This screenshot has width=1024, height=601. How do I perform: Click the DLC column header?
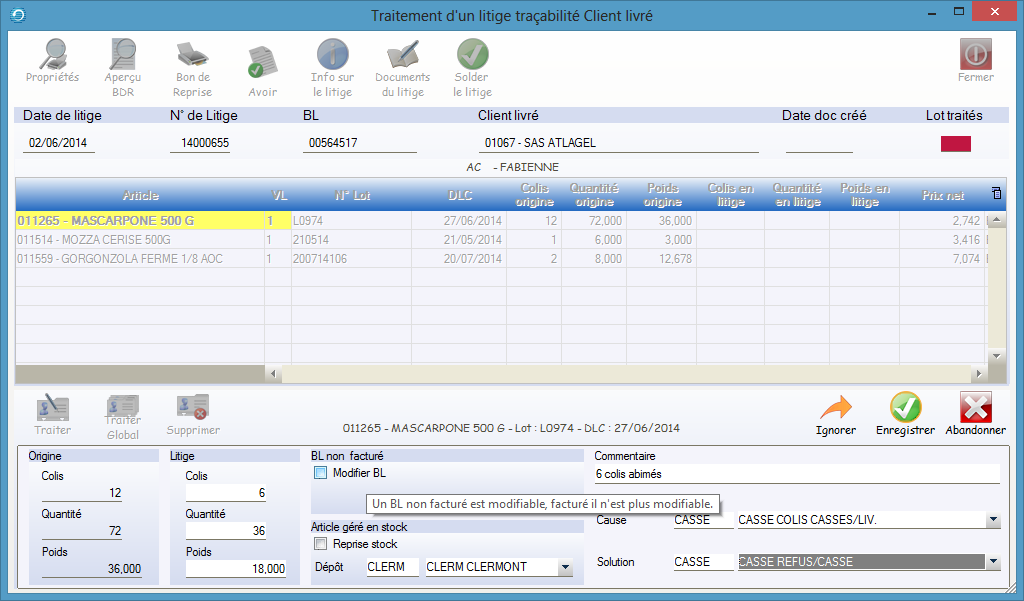click(460, 195)
